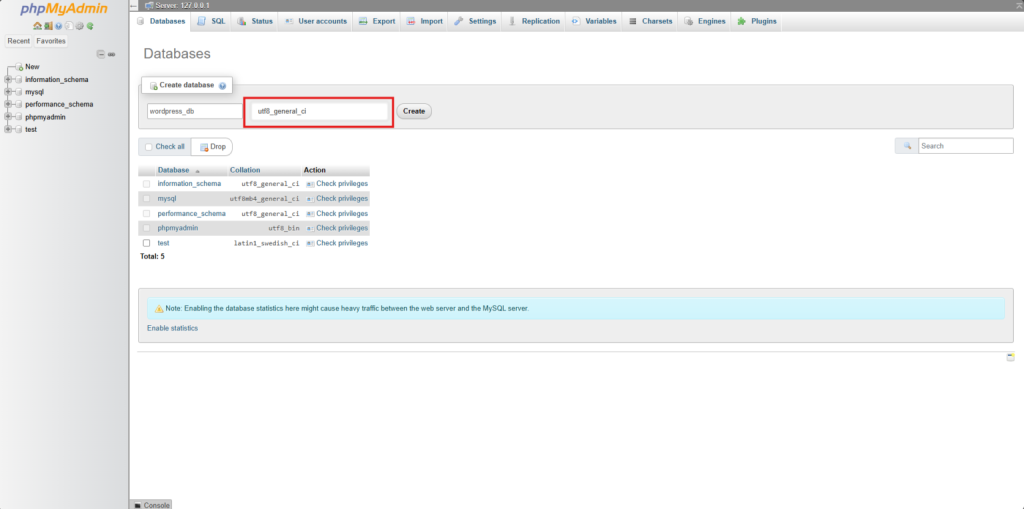The image size is (1024, 509).
Task: Click the wordpress_db database name field
Action: [194, 111]
